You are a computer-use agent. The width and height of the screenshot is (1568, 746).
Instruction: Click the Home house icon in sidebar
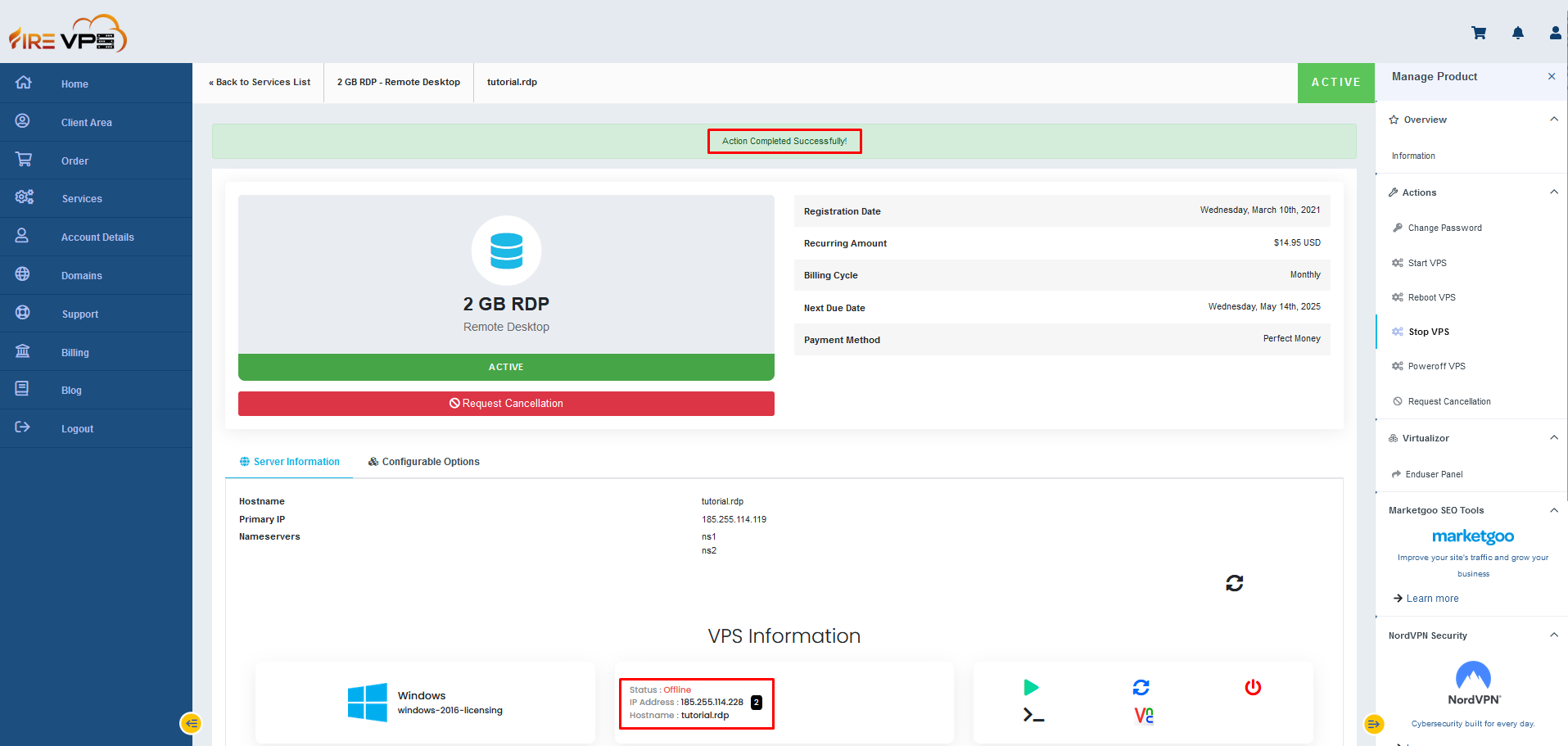(x=24, y=83)
